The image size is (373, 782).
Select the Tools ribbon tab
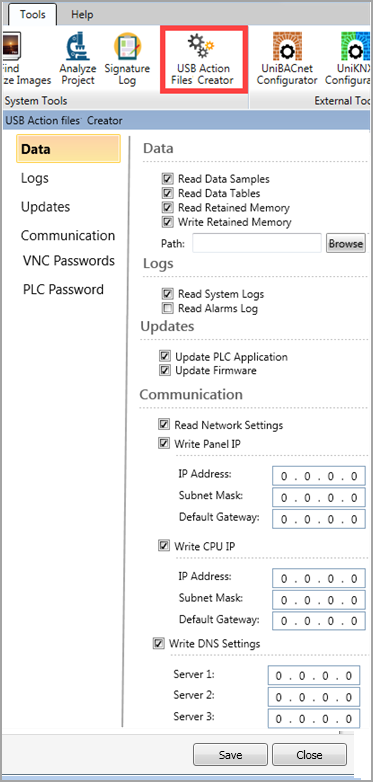pos(32,14)
